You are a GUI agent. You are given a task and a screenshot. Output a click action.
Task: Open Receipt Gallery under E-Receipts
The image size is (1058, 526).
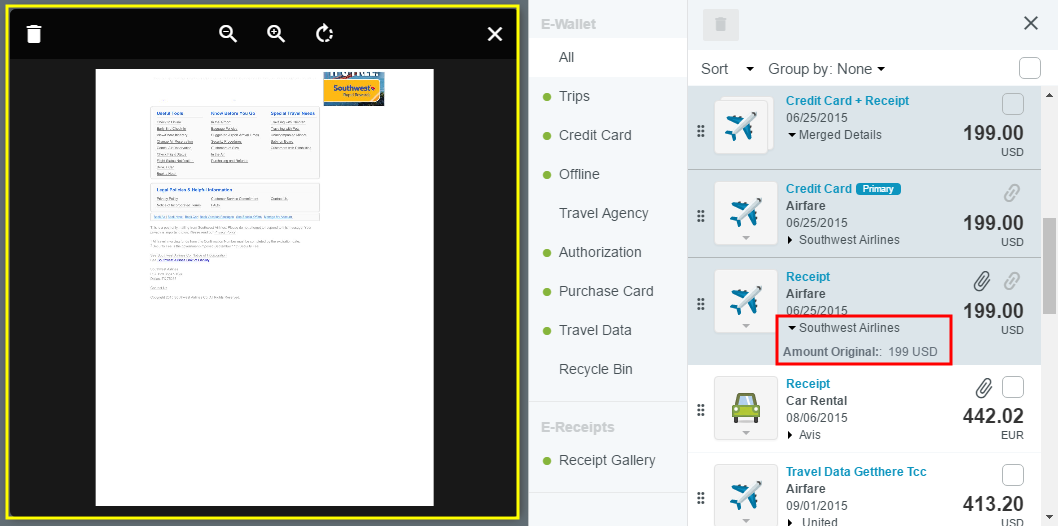click(x=607, y=460)
